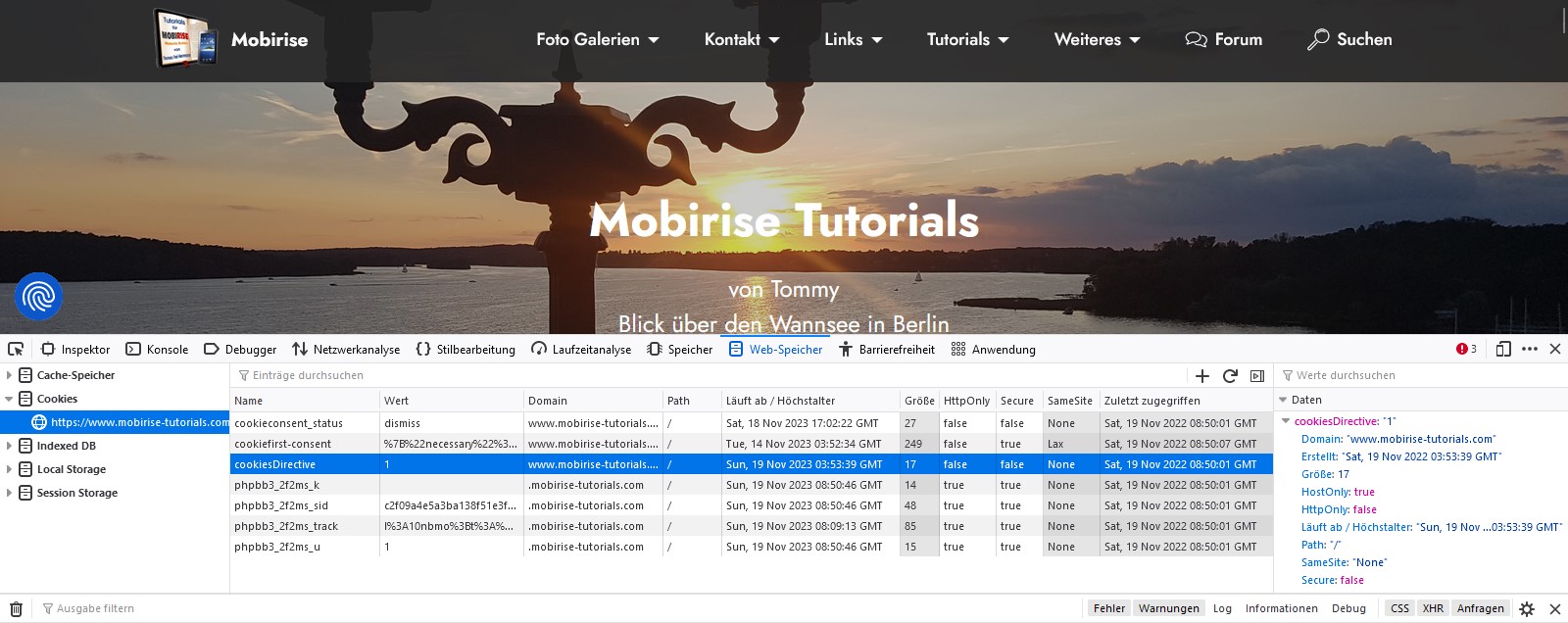The height and width of the screenshot is (623, 1568).
Task: Collapse the Cookies tree node
Action: tap(10, 400)
